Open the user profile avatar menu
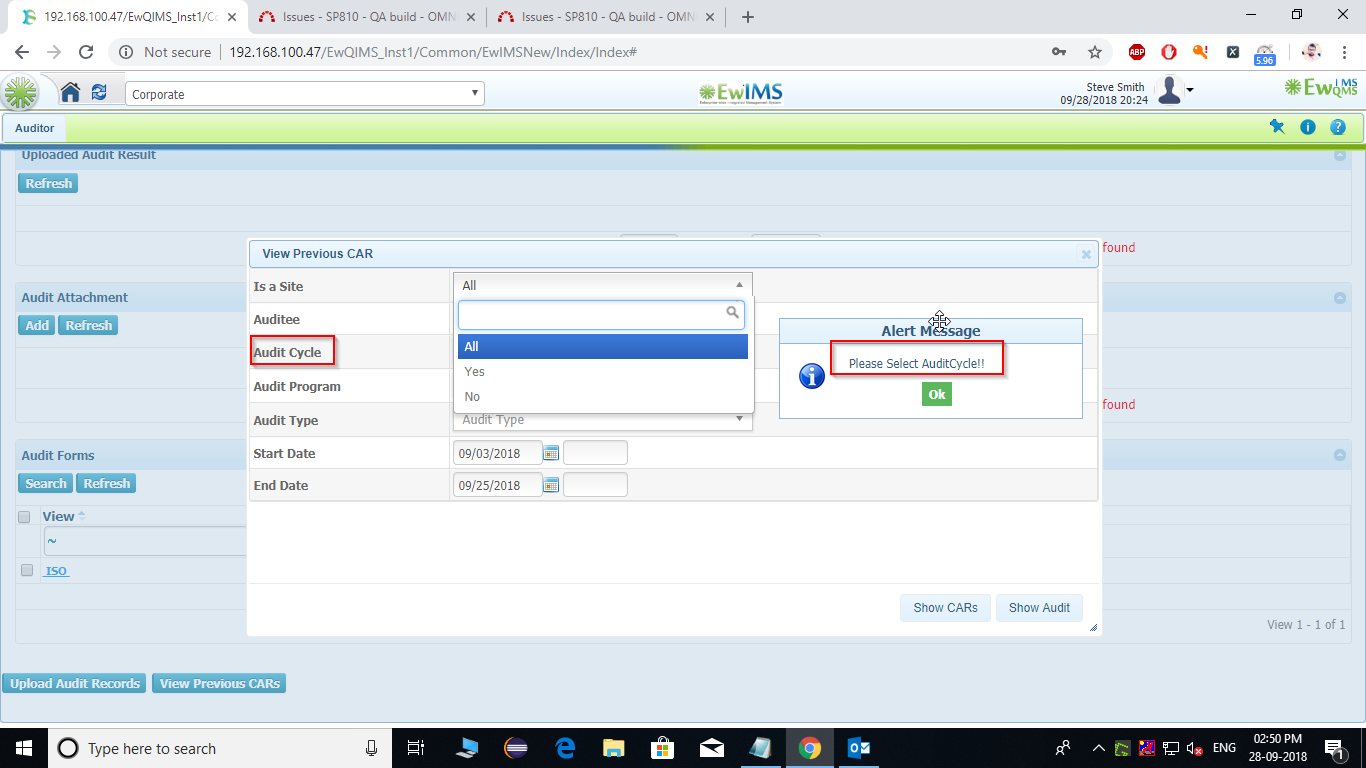Viewport: 1366px width, 768px height. [1173, 91]
